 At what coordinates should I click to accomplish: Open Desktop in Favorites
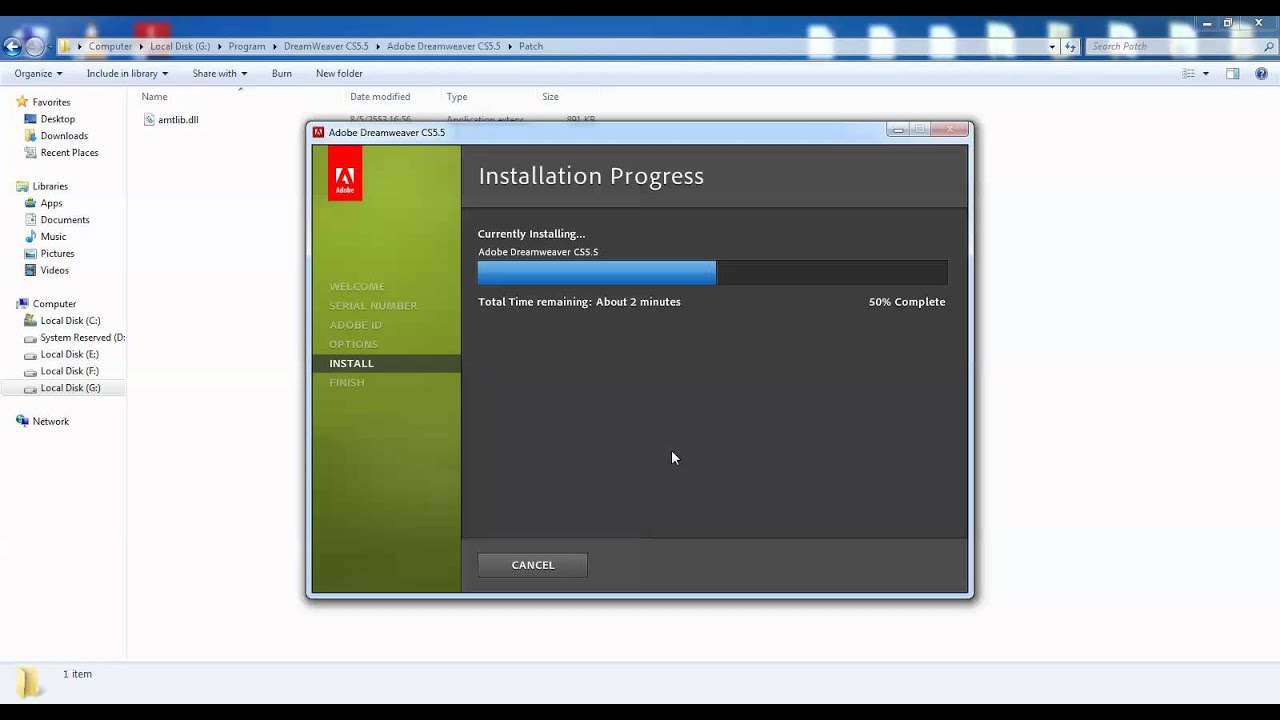point(58,119)
